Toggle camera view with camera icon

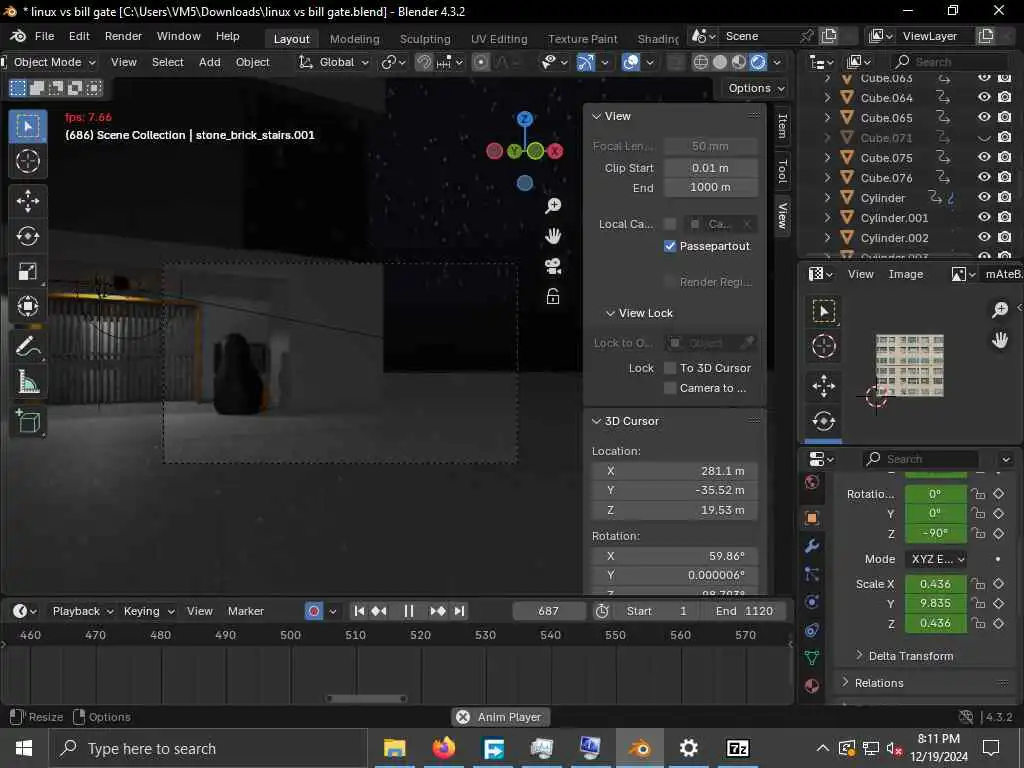pyautogui.click(x=552, y=266)
